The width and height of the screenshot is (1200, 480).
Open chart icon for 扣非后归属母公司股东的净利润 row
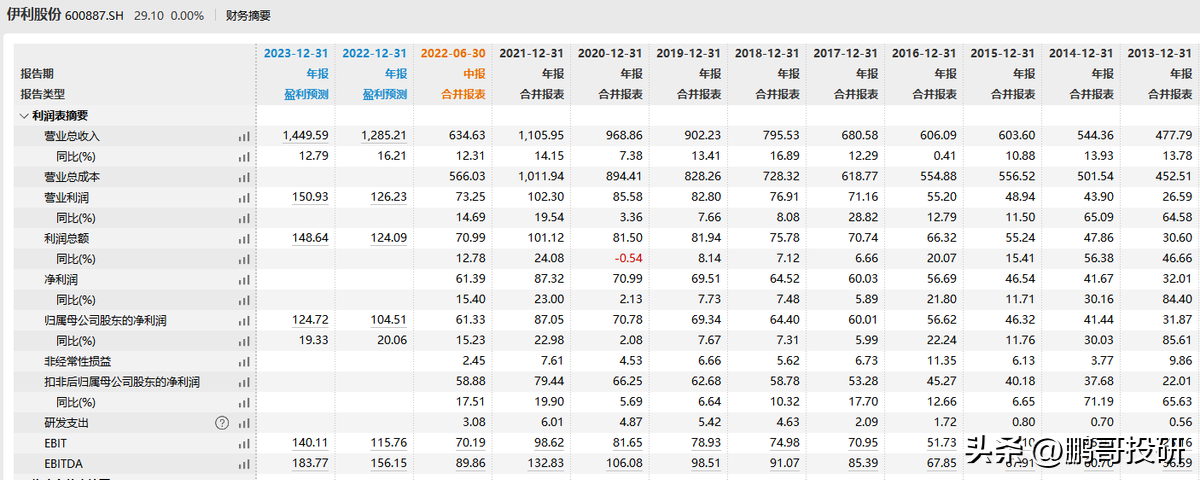[x=243, y=382]
